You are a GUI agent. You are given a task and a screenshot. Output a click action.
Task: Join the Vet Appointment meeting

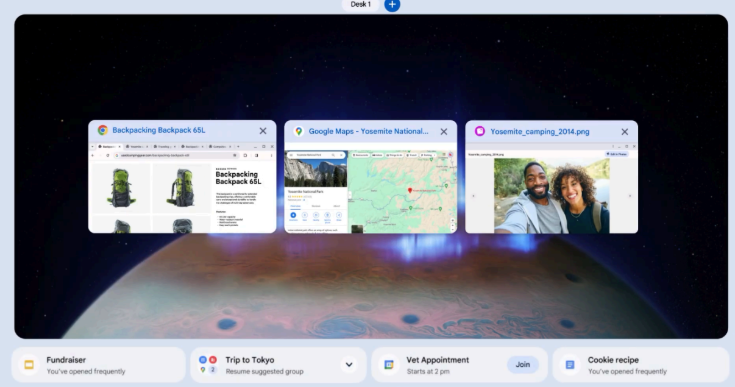click(x=523, y=365)
